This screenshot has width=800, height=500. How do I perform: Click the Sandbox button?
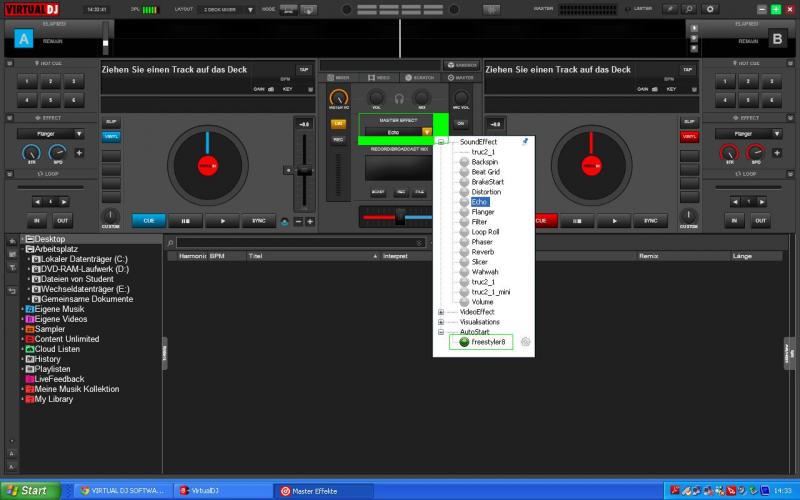click(462, 65)
